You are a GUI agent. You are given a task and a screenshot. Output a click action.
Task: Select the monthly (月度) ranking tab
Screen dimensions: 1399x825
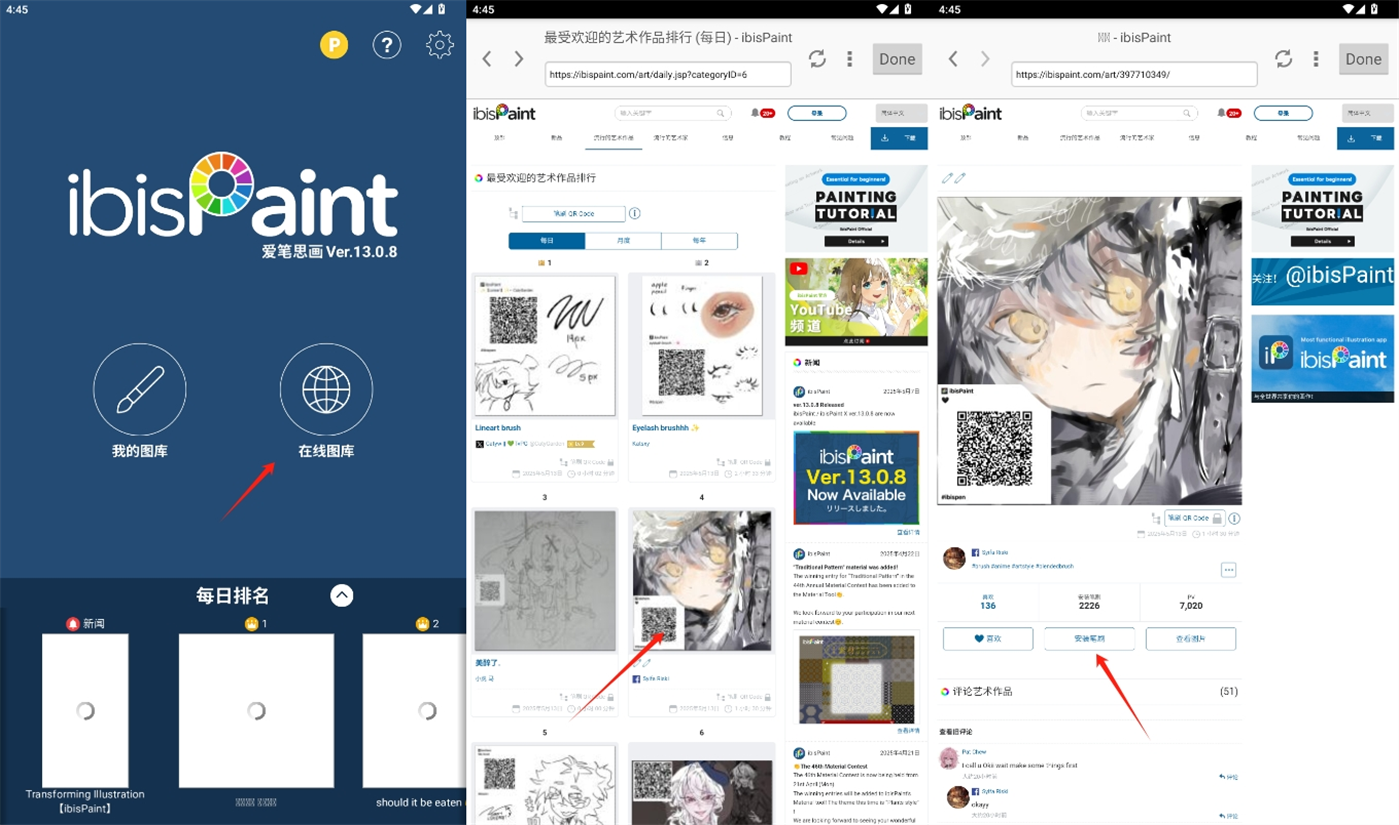coord(623,241)
